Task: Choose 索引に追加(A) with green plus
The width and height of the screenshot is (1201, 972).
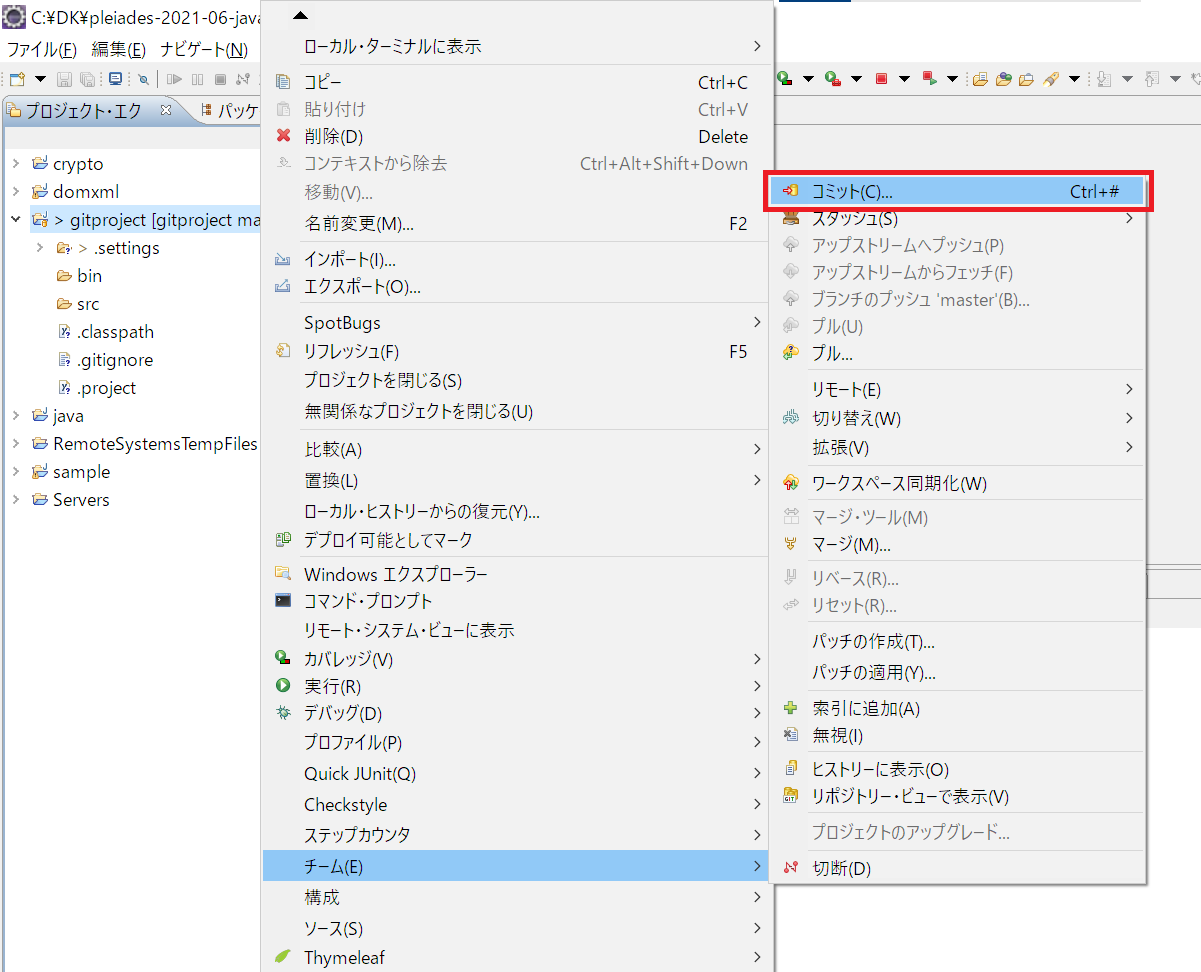Action: [958, 709]
